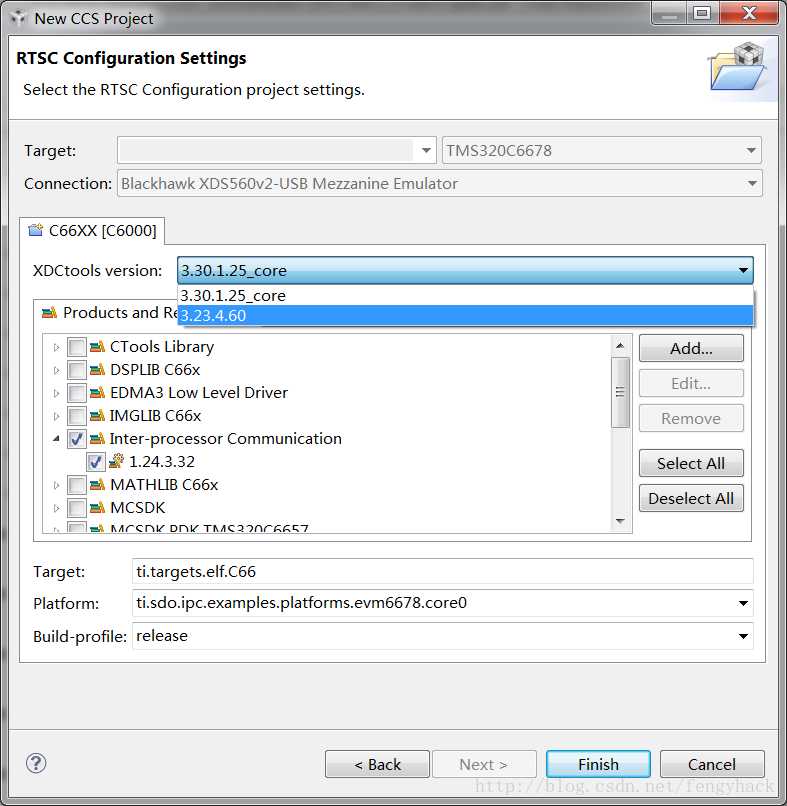The image size is (787, 806).
Task: Click the Add... button
Action: (x=691, y=348)
